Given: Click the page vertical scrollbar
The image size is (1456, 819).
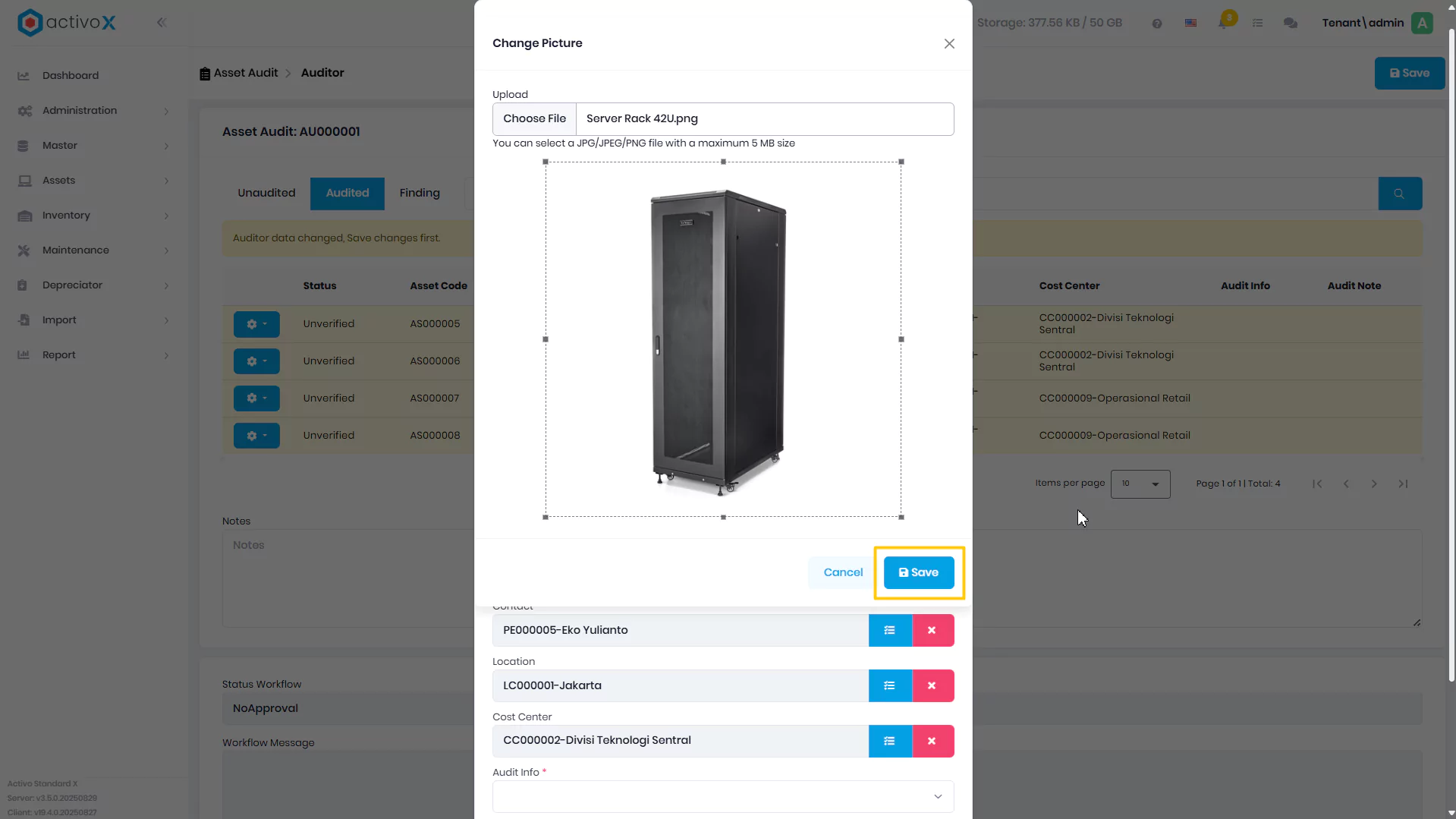Looking at the screenshot, I should pyautogui.click(x=1451, y=355).
